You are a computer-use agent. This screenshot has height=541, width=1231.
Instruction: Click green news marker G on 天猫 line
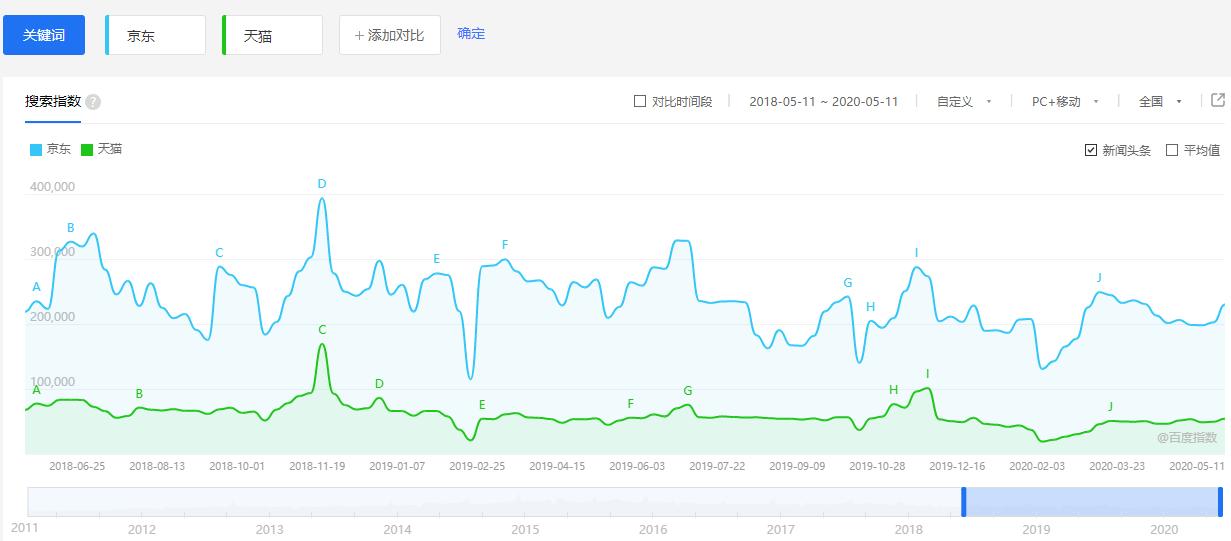point(688,391)
